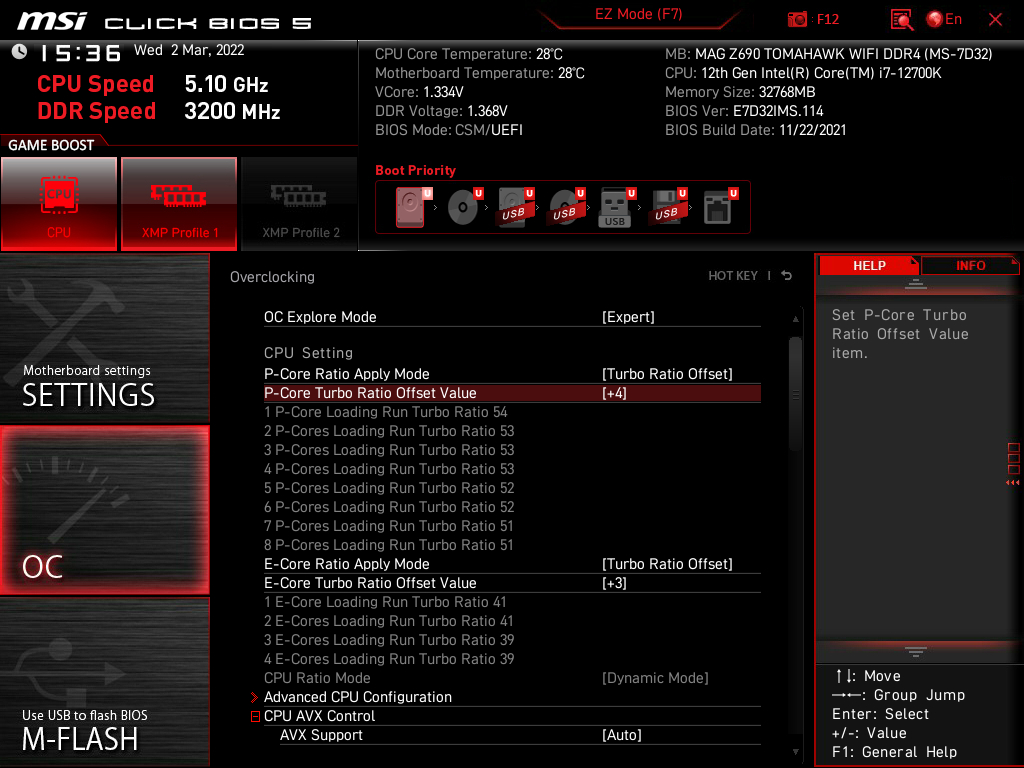This screenshot has height=768, width=1024.
Task: Select 5 P-Cores Loading Run Turbo Ratio 52
Action: [x=389, y=488]
